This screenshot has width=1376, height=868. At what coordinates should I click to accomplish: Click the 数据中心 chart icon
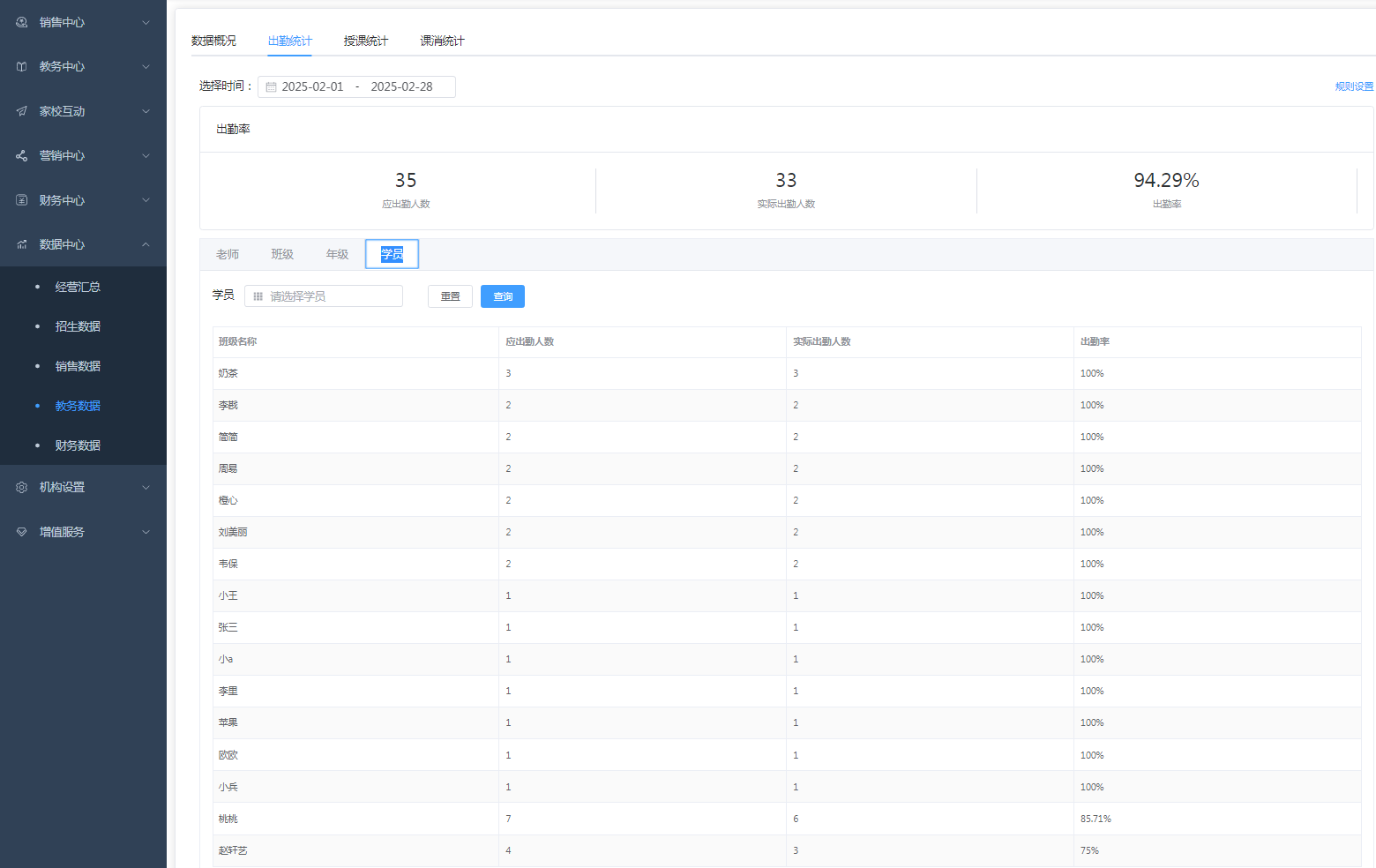point(22,244)
